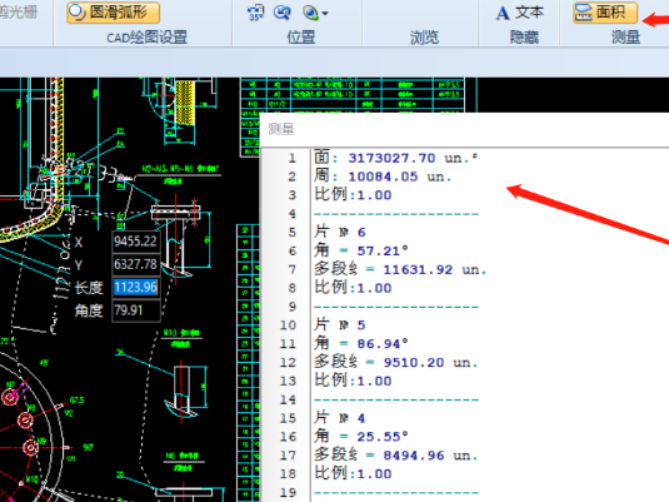Click the rotate 35 degrees position icon
The image size is (669, 502).
pyautogui.click(x=256, y=13)
